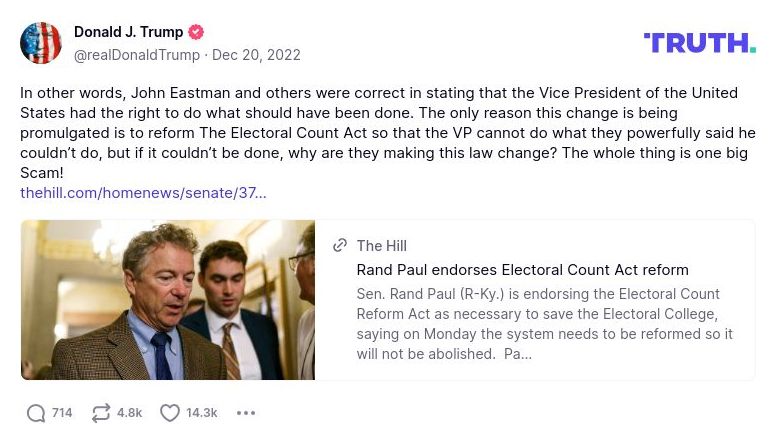Like the post with the heart icon
Viewport: 777px width, 444px height.
(170, 413)
